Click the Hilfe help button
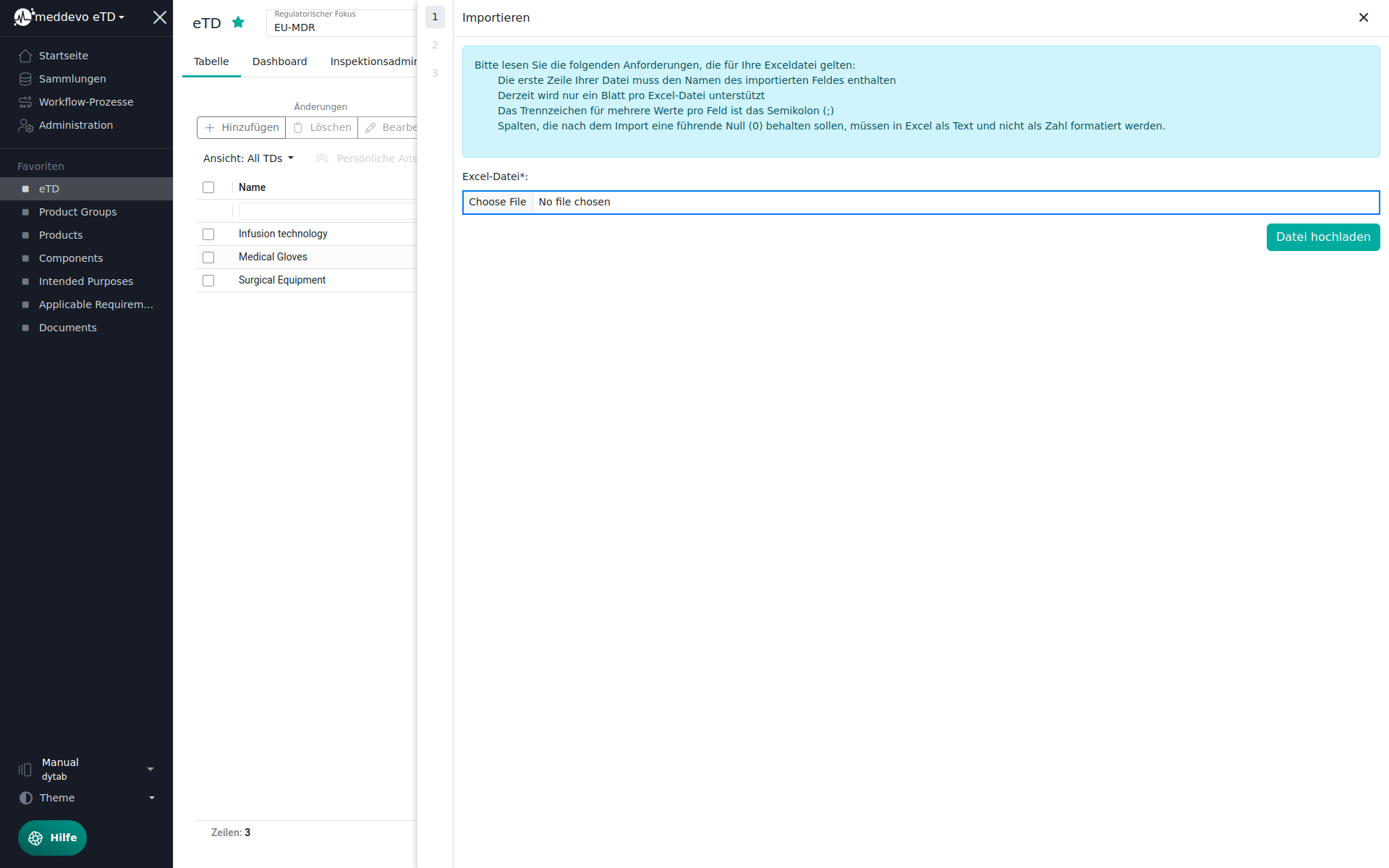The height and width of the screenshot is (868, 1389). [x=52, y=838]
